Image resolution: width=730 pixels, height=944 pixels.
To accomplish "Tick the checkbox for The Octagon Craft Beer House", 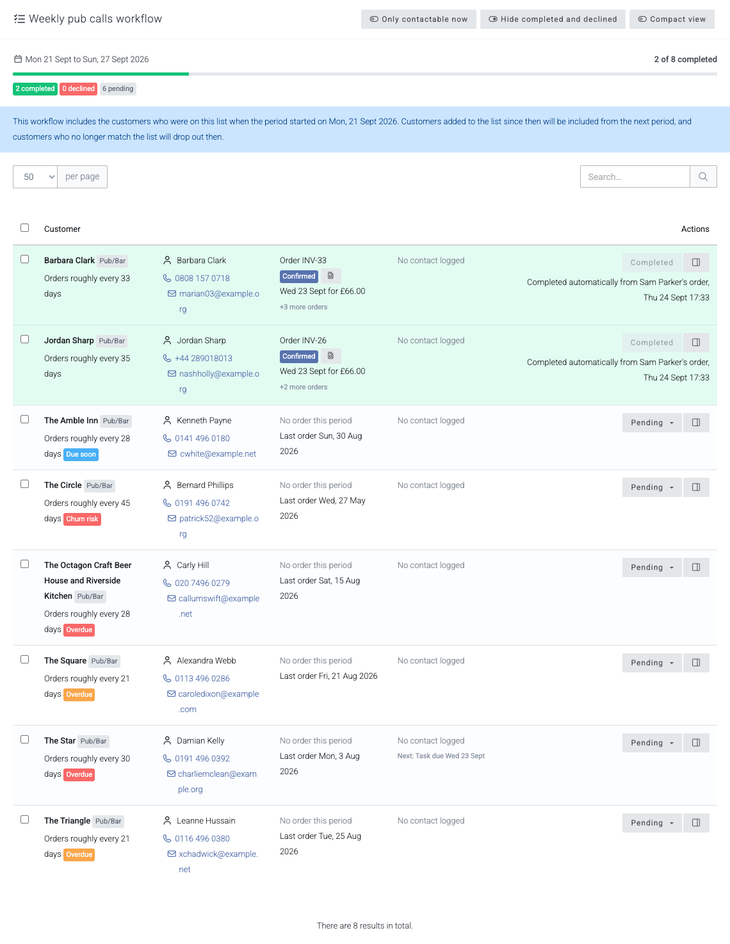I will point(25,564).
